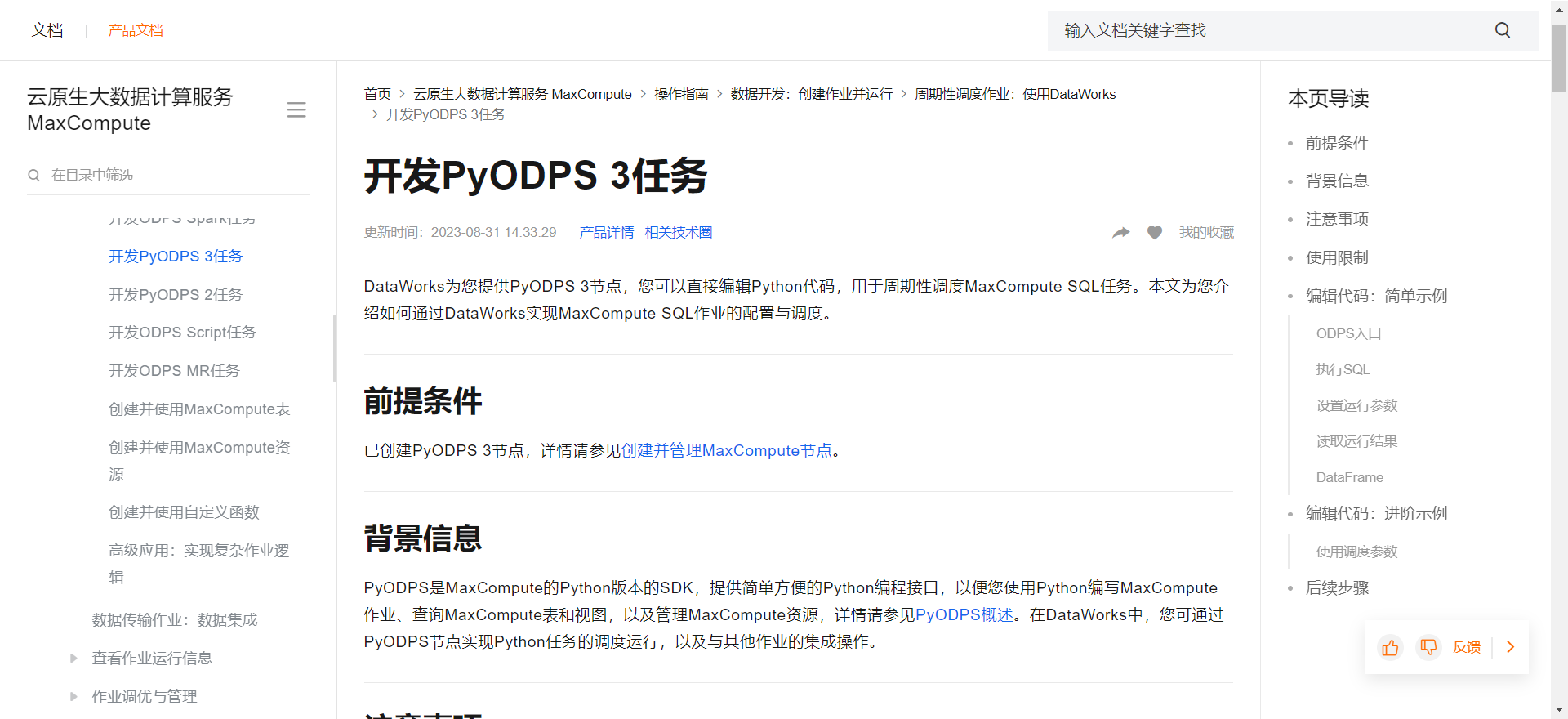Image resolution: width=1568 pixels, height=719 pixels.
Task: Click the 反馈 button
Action: [1467, 647]
